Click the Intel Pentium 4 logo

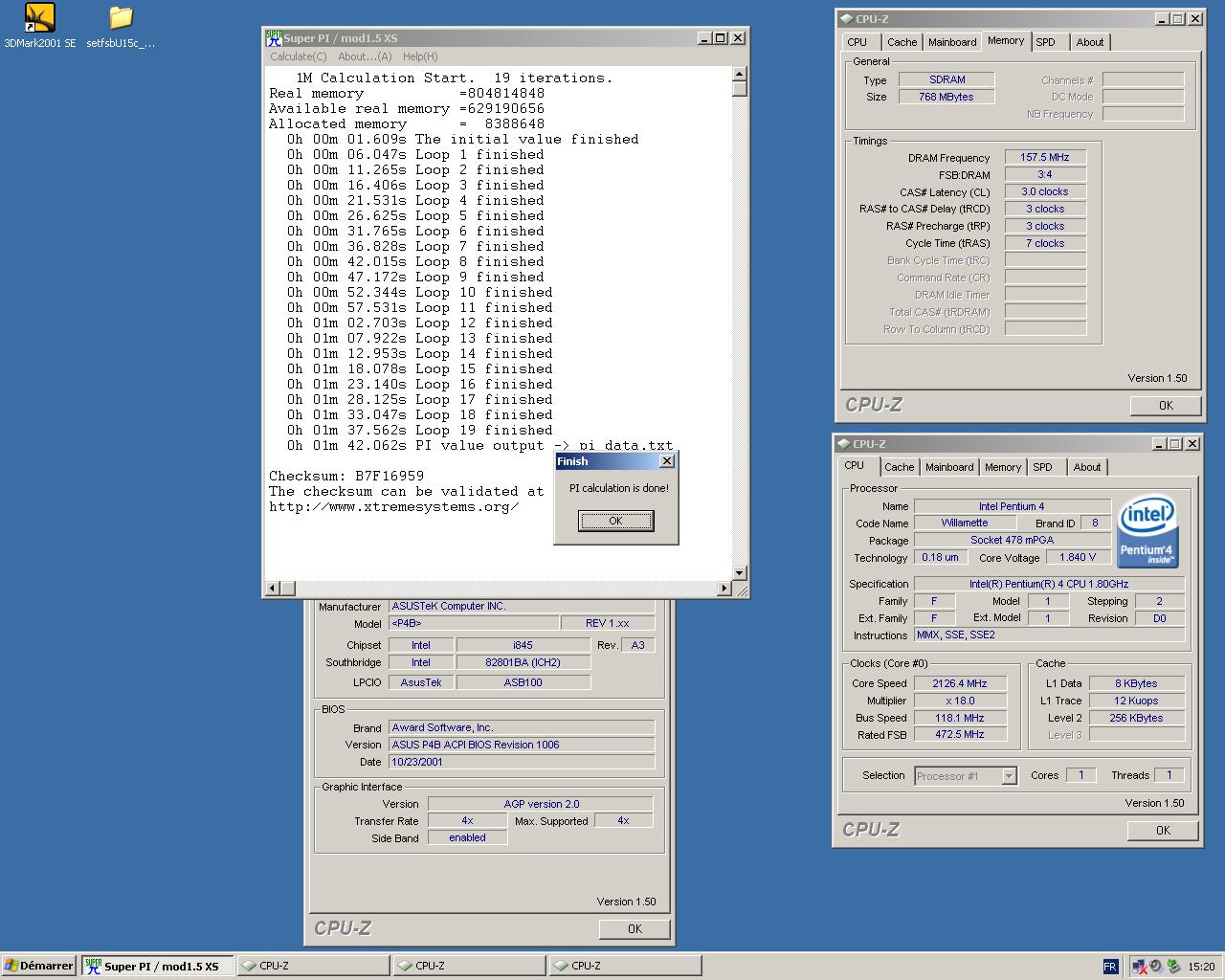pos(1147,532)
